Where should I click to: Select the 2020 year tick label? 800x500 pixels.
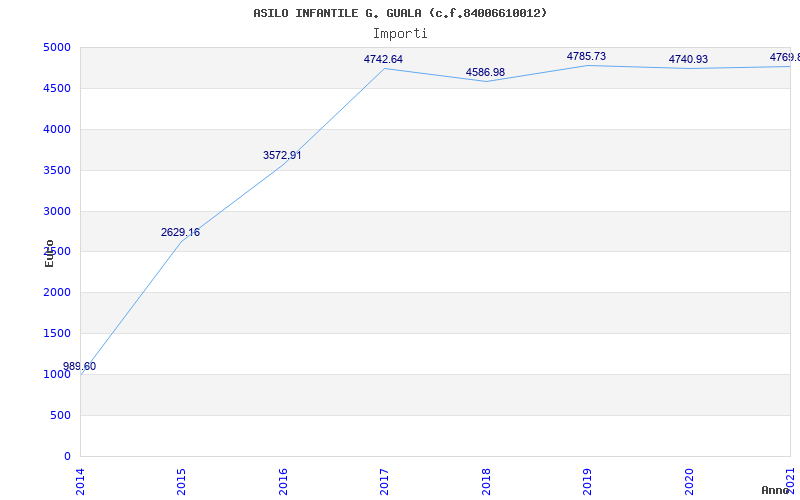(689, 482)
